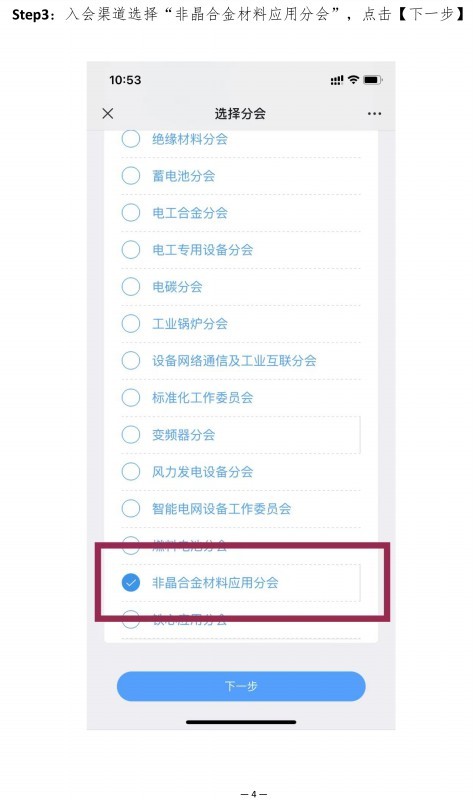Select 智能电网设备工作委员会 radio button
The width and height of the screenshot is (473, 800).
click(x=131, y=508)
